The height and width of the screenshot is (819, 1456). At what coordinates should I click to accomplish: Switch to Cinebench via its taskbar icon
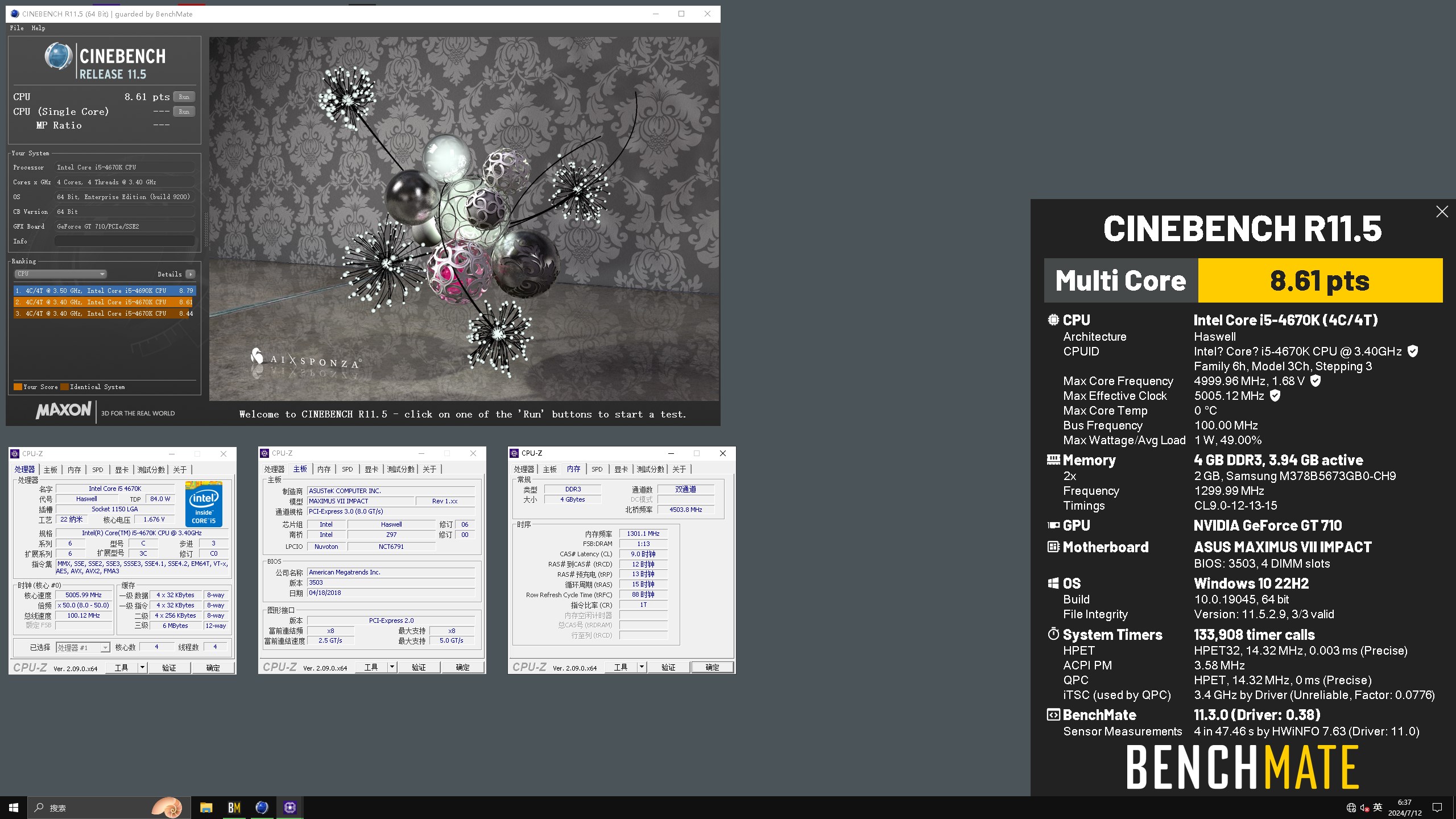pyautogui.click(x=262, y=808)
